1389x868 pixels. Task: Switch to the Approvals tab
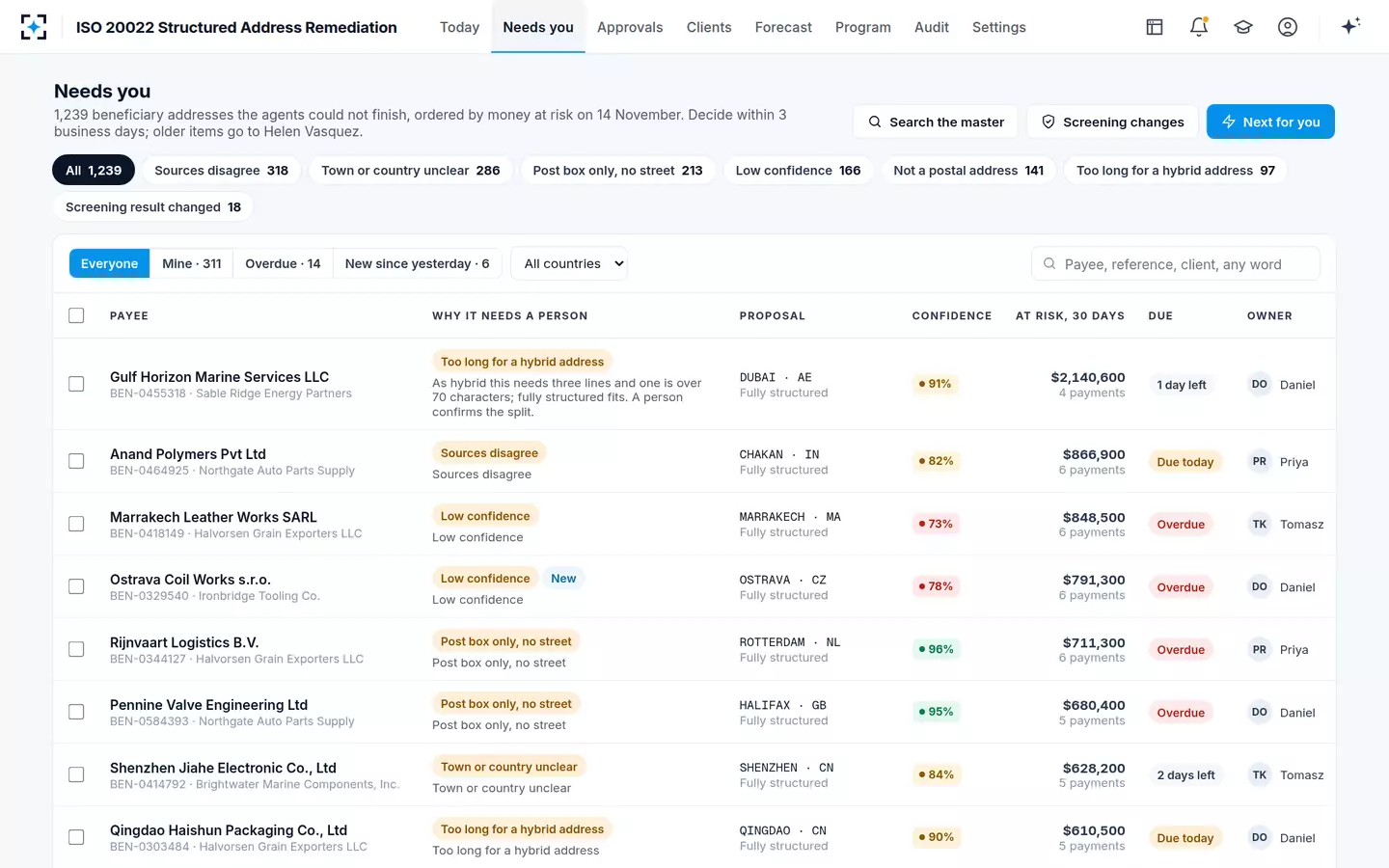630,27
